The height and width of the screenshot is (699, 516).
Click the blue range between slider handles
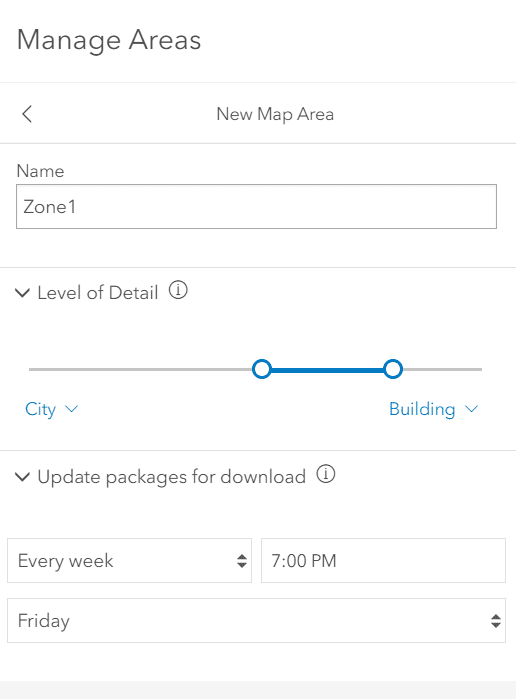coord(327,370)
